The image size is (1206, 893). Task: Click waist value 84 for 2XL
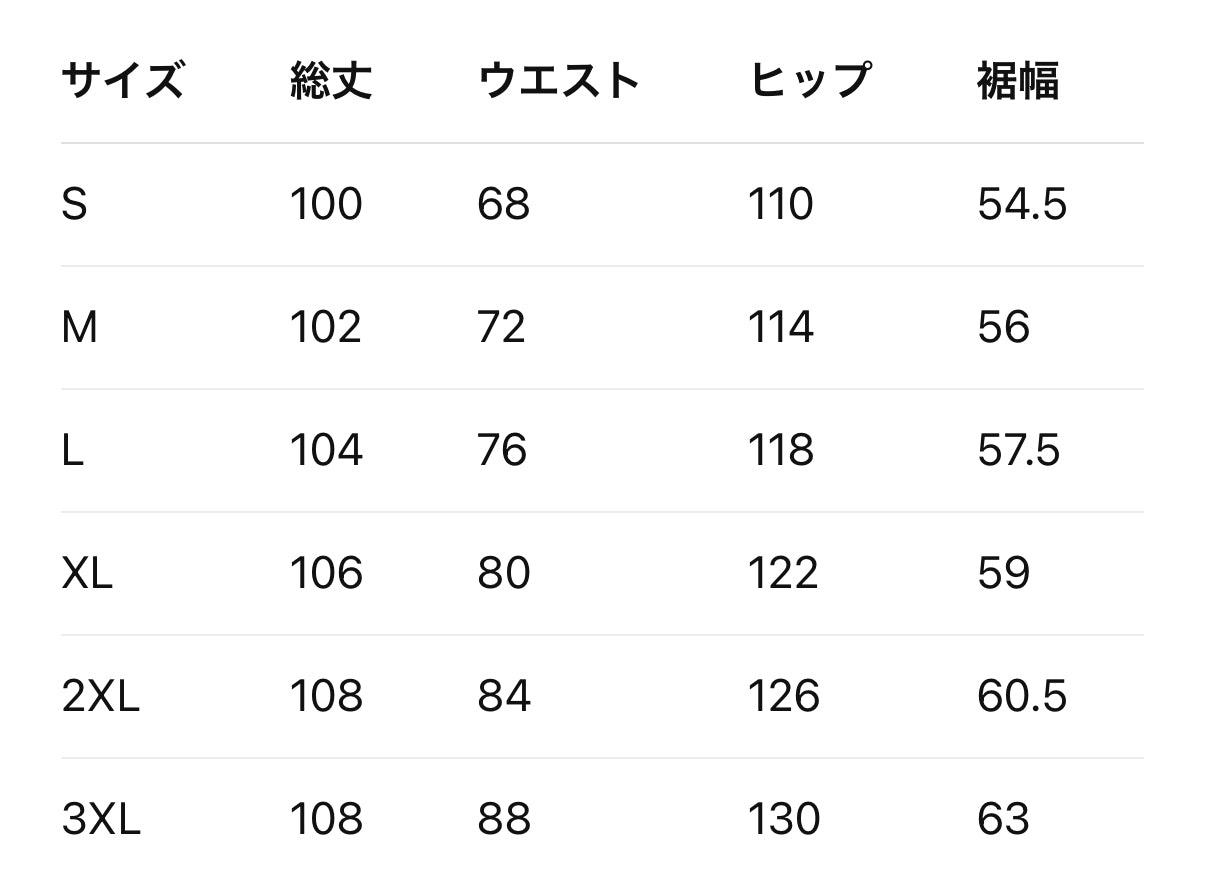503,697
